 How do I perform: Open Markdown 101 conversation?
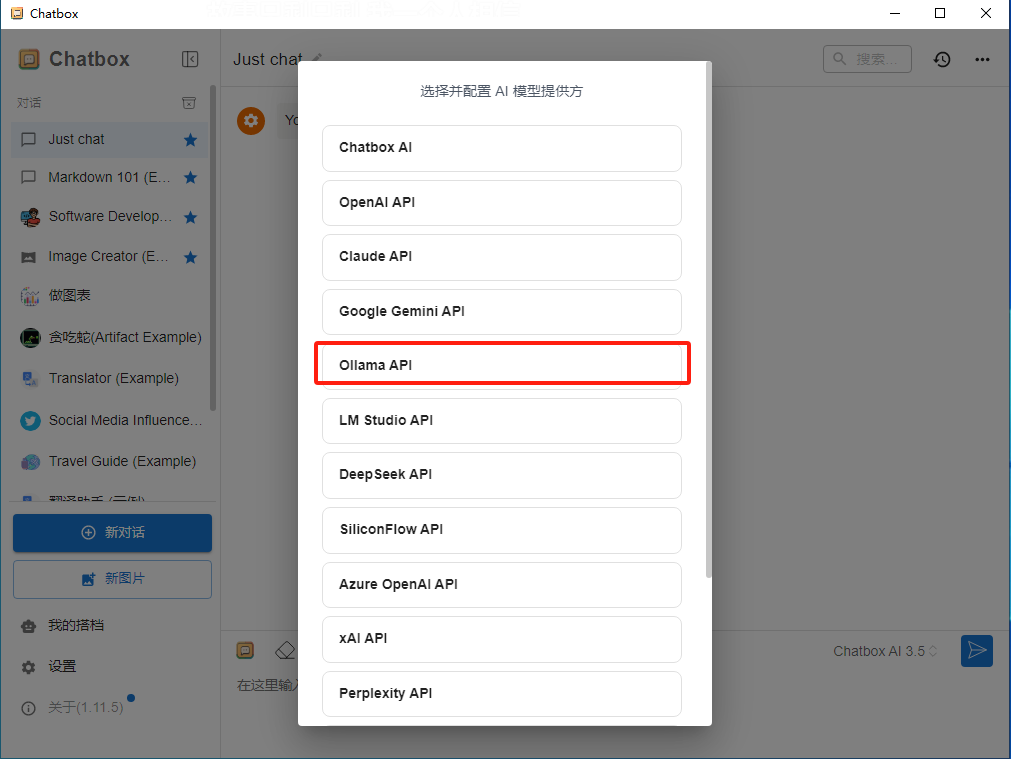[x=109, y=177]
